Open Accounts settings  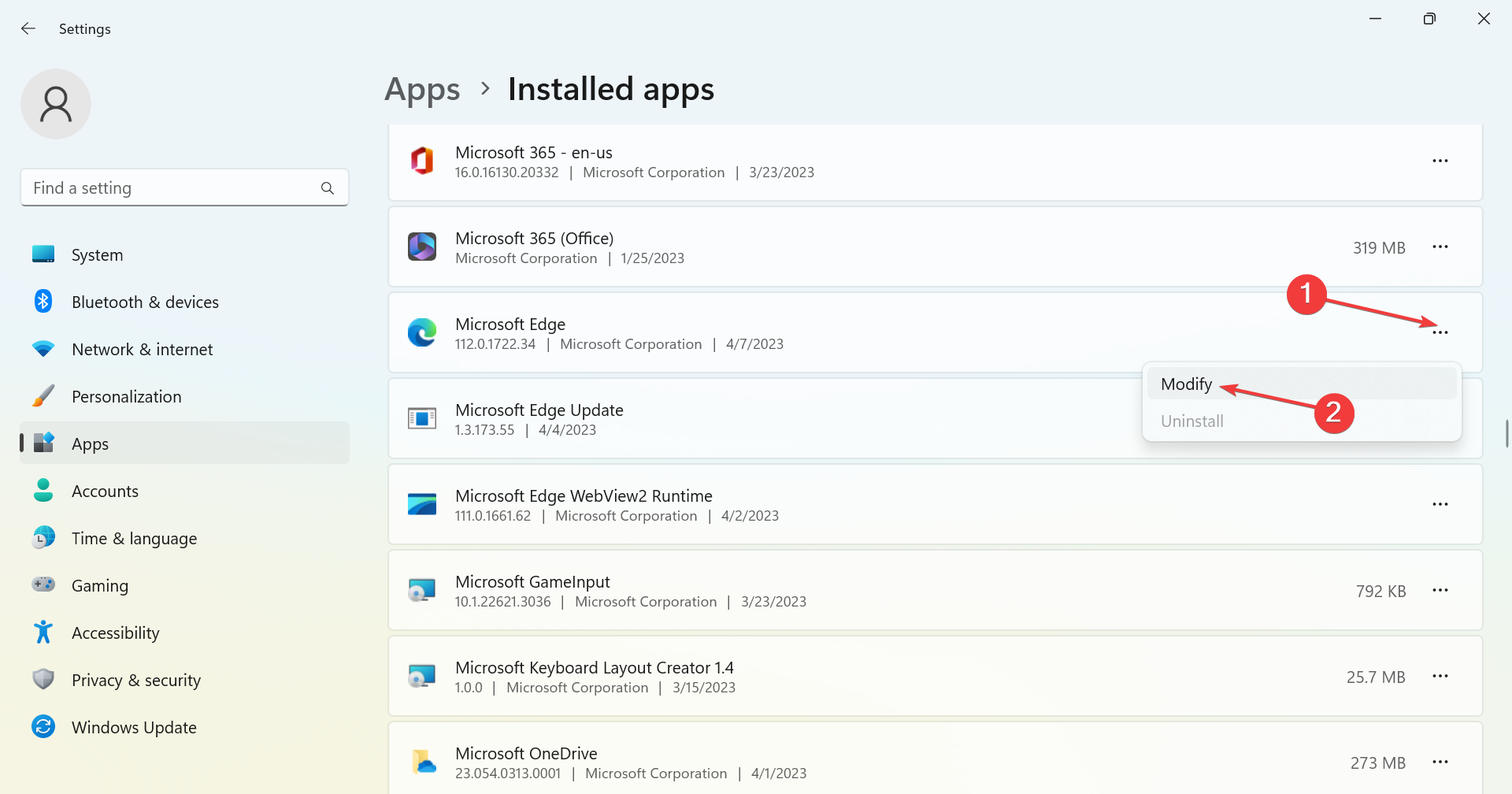[x=184, y=491]
